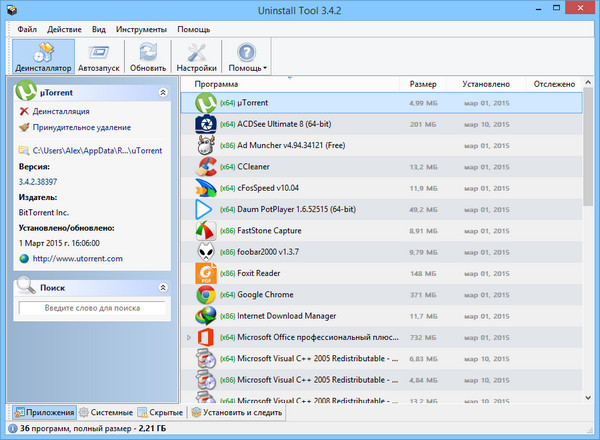Viewport: 600px width, 440px height.
Task: Select the FastStone Capture row
Action: [x=382, y=231]
